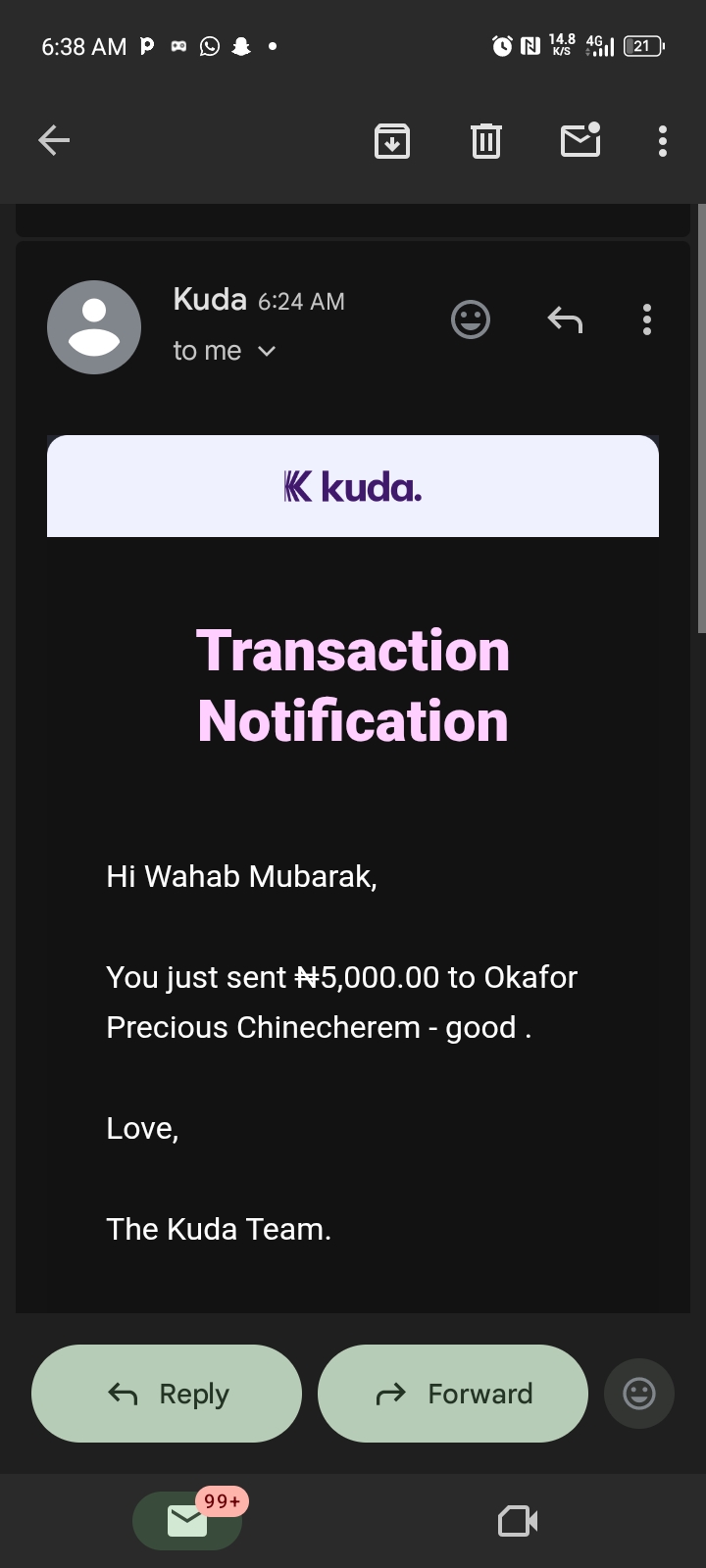706x1568 pixels.
Task: Add emoji reaction beside the sender name
Action: 471,319
